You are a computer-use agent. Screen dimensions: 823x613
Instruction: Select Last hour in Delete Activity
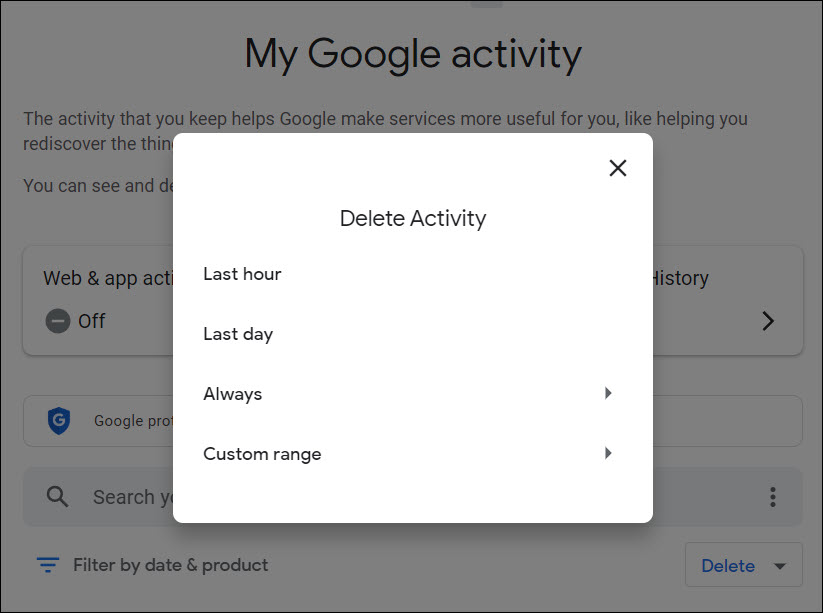242,273
